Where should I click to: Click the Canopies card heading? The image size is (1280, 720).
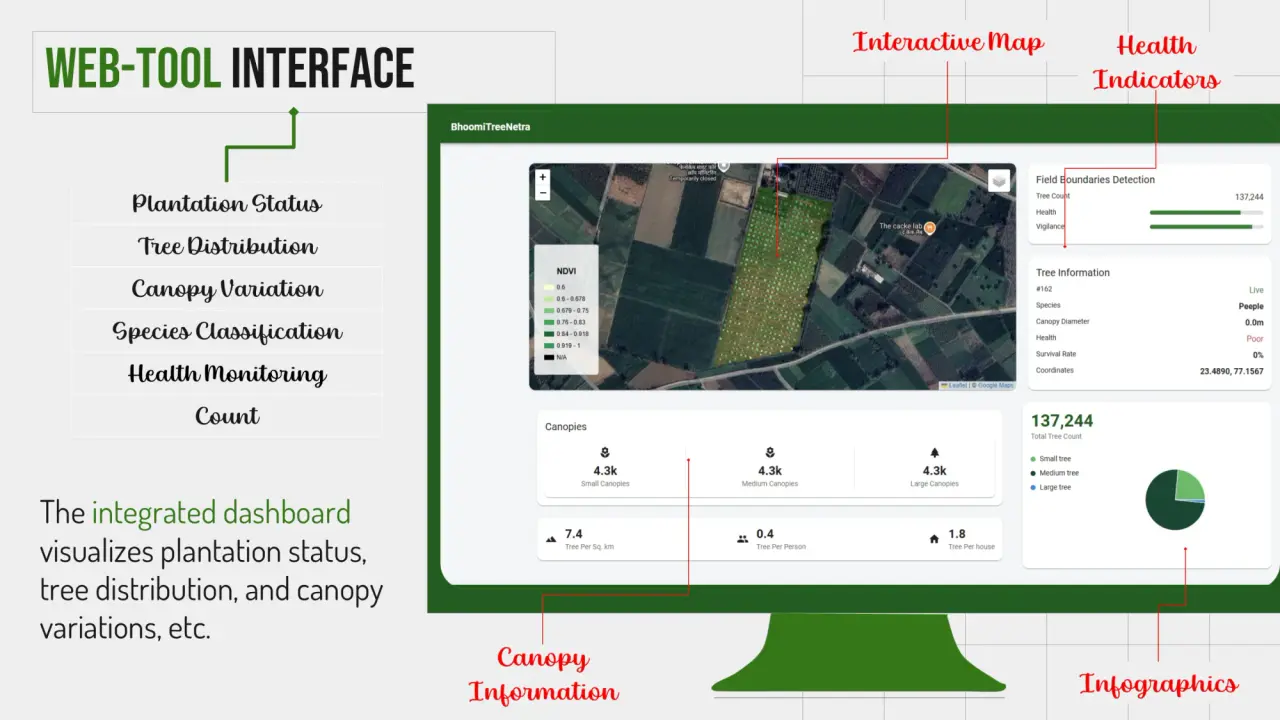pyautogui.click(x=566, y=427)
